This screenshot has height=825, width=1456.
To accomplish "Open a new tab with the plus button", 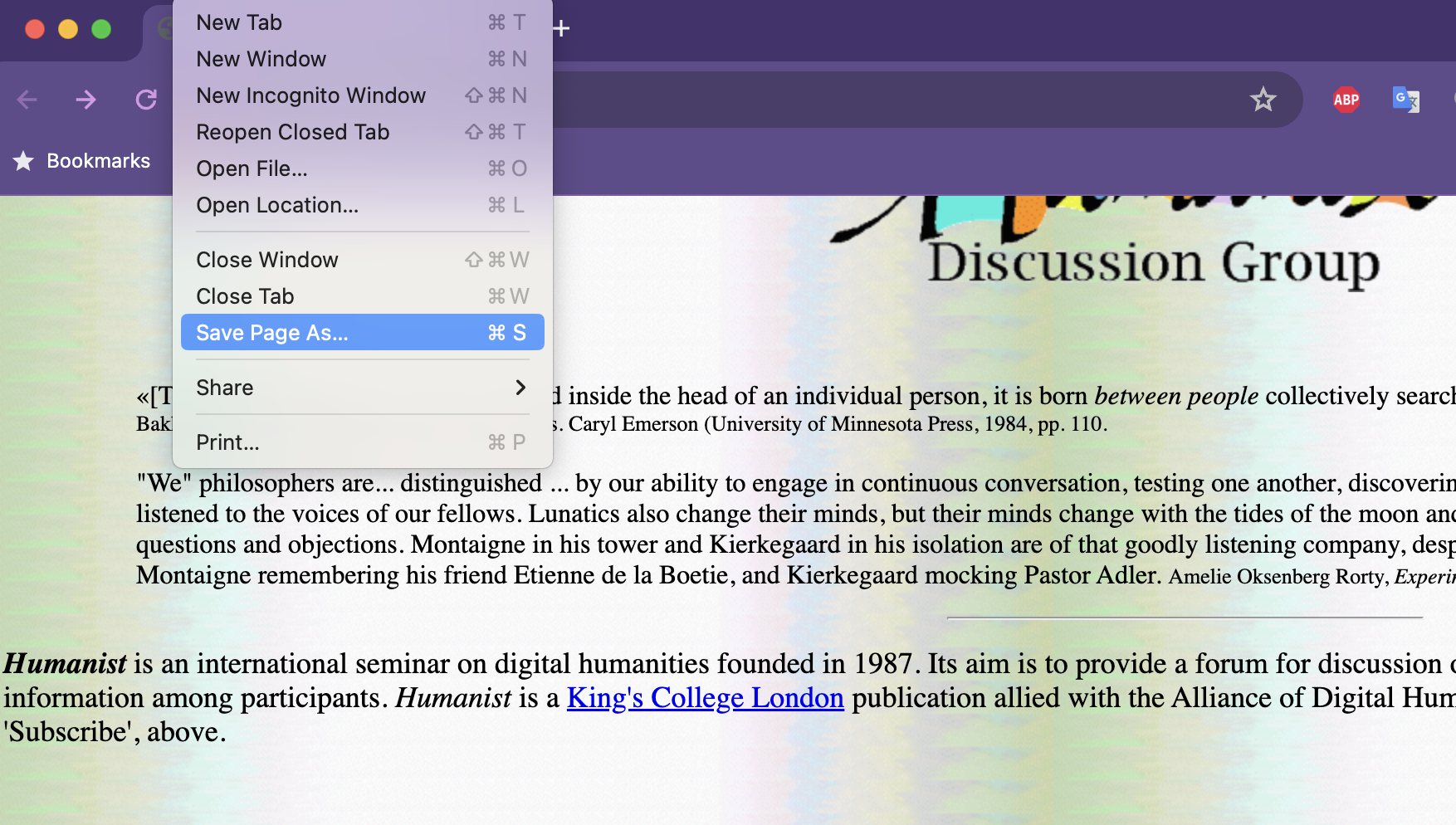I will click(561, 28).
